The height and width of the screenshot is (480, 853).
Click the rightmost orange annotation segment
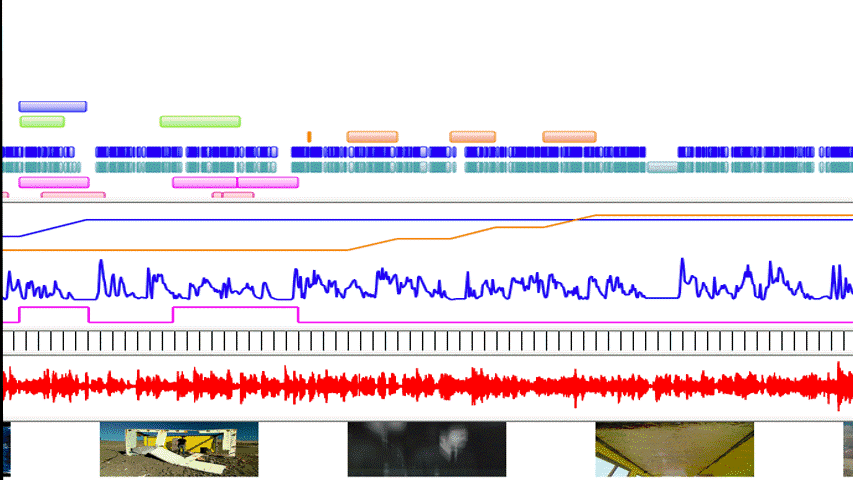click(x=569, y=136)
